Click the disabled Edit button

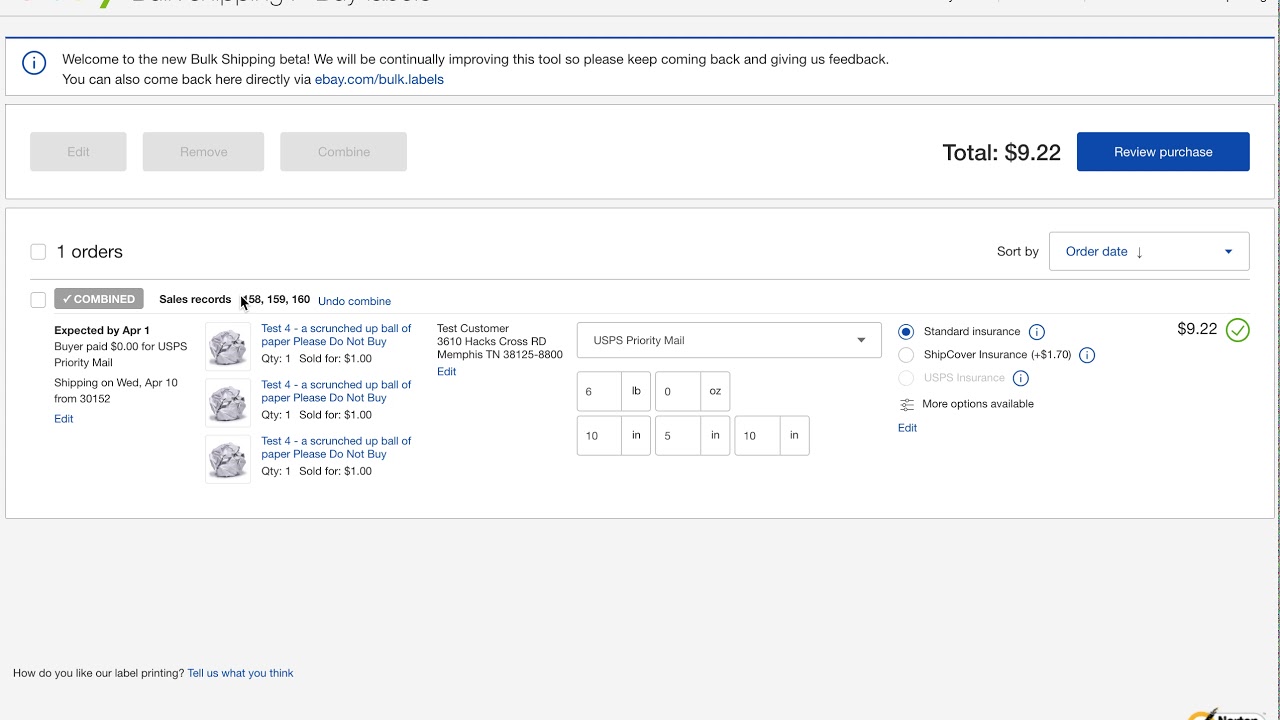pyautogui.click(x=78, y=152)
